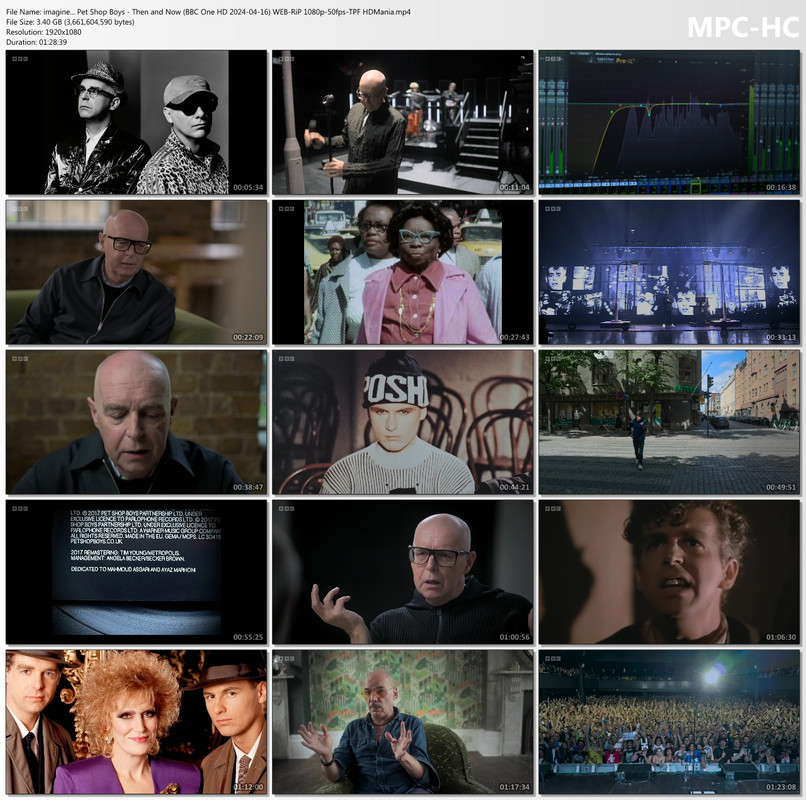Click the 00:44:21 timestamp label

pos(514,487)
